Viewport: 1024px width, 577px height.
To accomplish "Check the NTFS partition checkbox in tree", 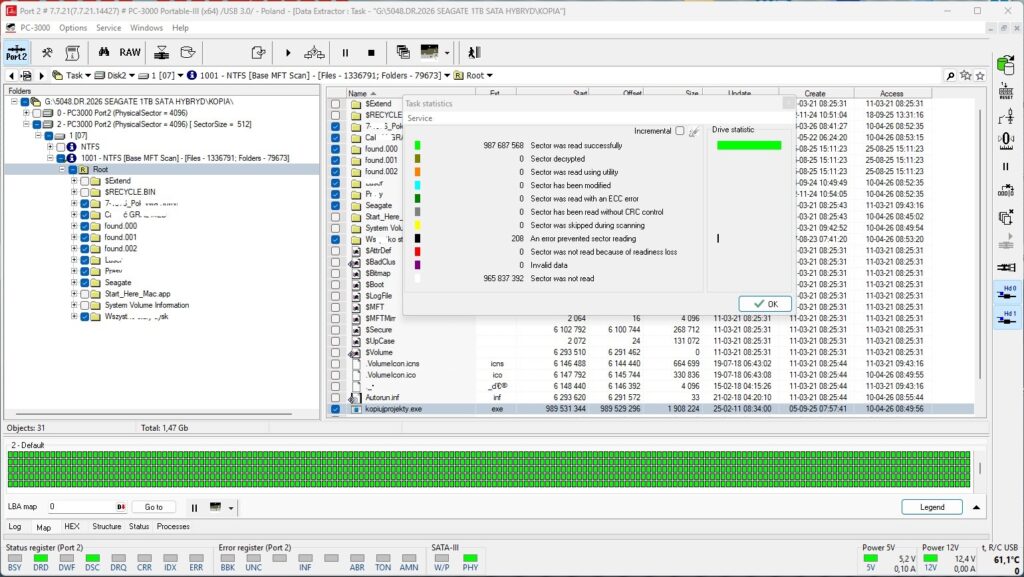I will coord(61,147).
